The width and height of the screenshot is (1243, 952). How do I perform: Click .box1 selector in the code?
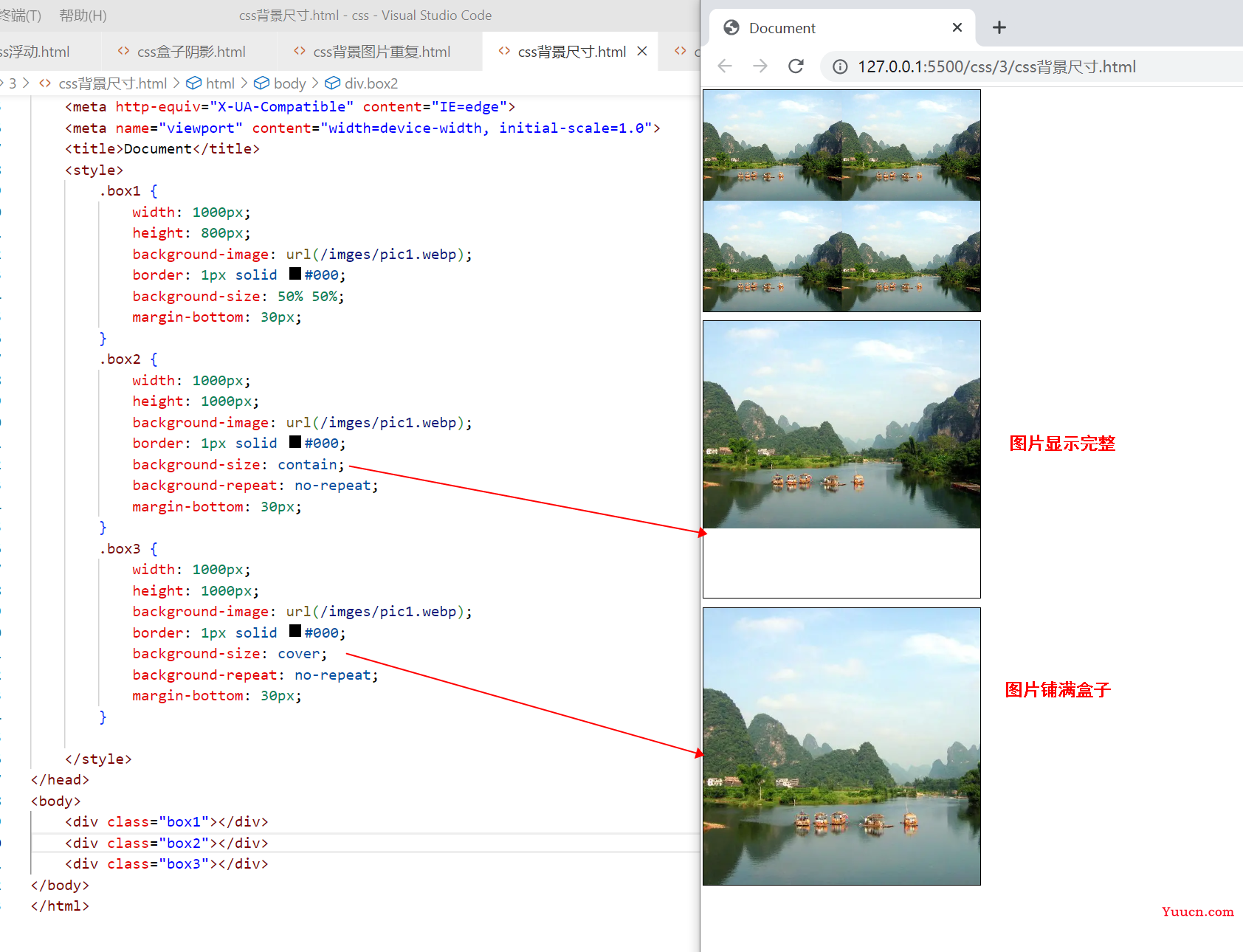click(120, 191)
